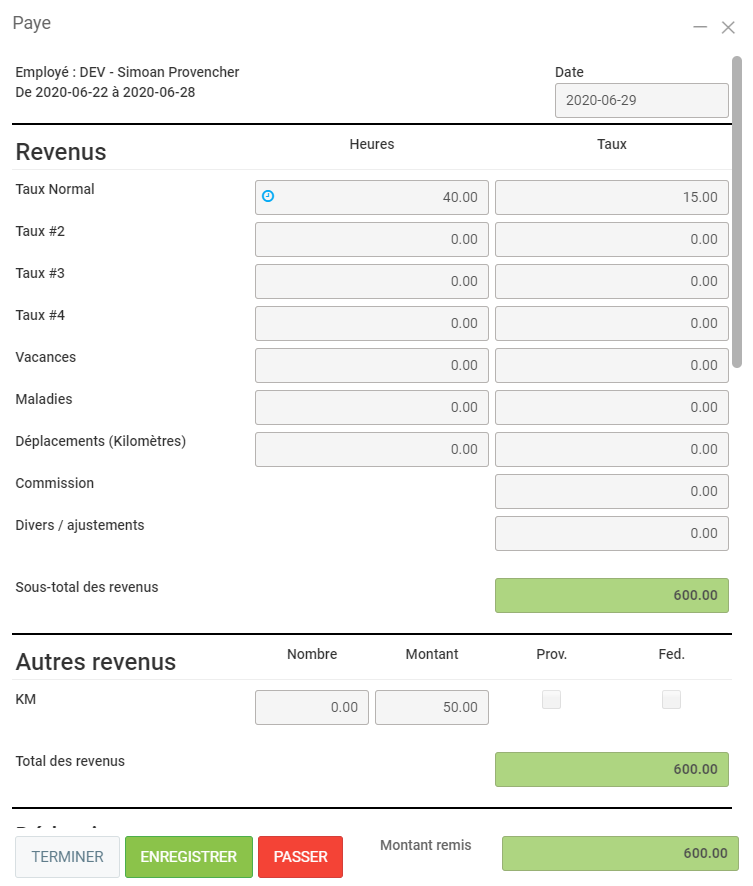Click the Divers / ajustements amount field
This screenshot has height=886, width=753.
[x=611, y=534]
